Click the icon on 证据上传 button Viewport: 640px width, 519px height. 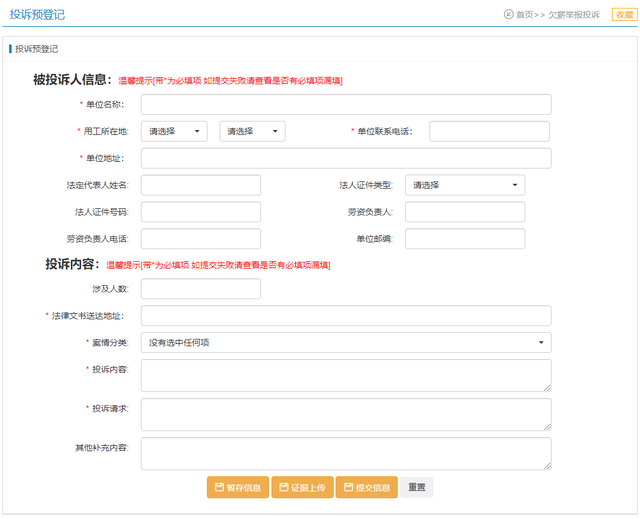pyautogui.click(x=284, y=487)
